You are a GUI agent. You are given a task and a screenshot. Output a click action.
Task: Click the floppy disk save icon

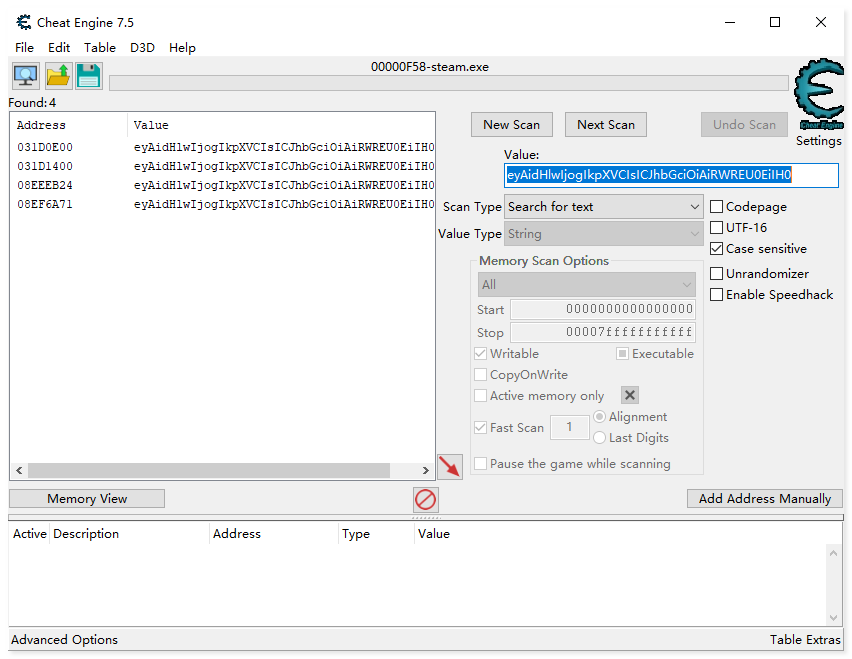click(x=89, y=76)
